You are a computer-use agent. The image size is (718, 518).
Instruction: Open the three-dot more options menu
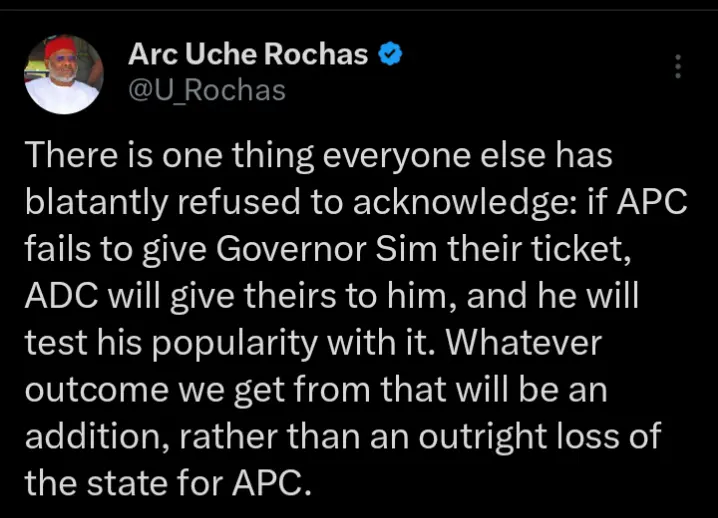(679, 67)
